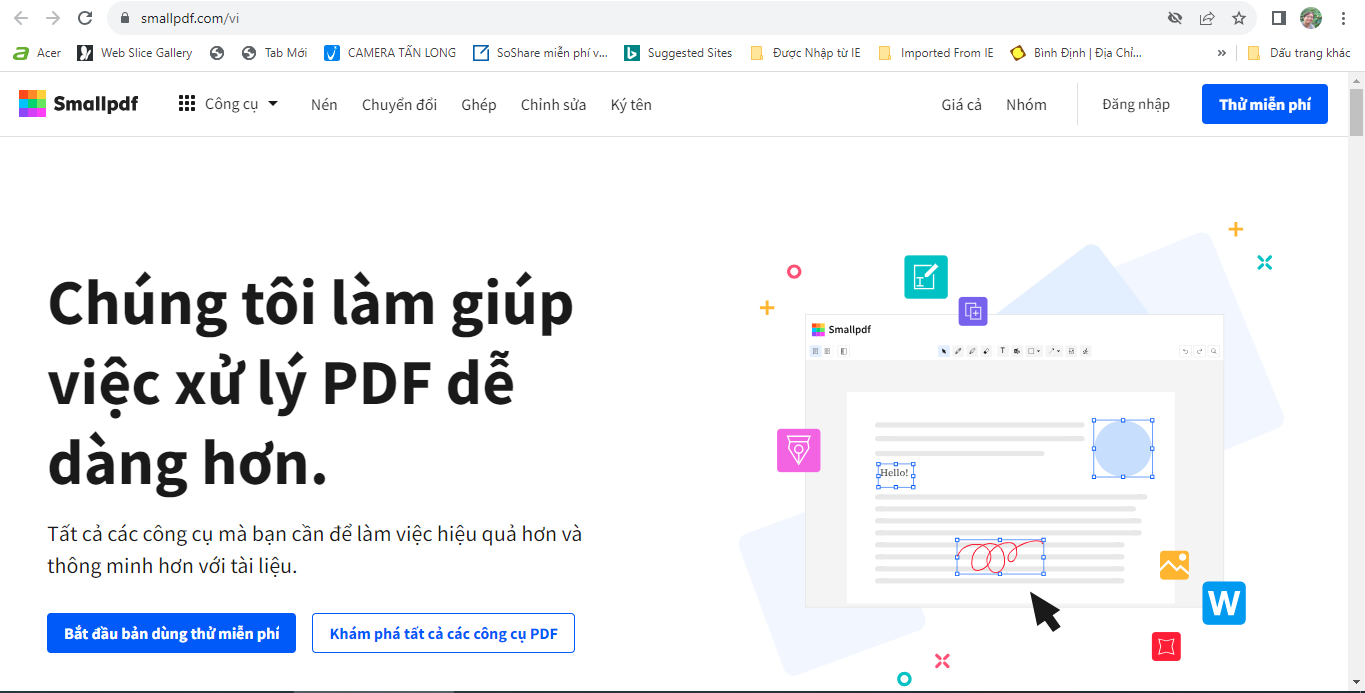Open the Acer bookmark
This screenshot has width=1365, height=693.
pos(36,53)
